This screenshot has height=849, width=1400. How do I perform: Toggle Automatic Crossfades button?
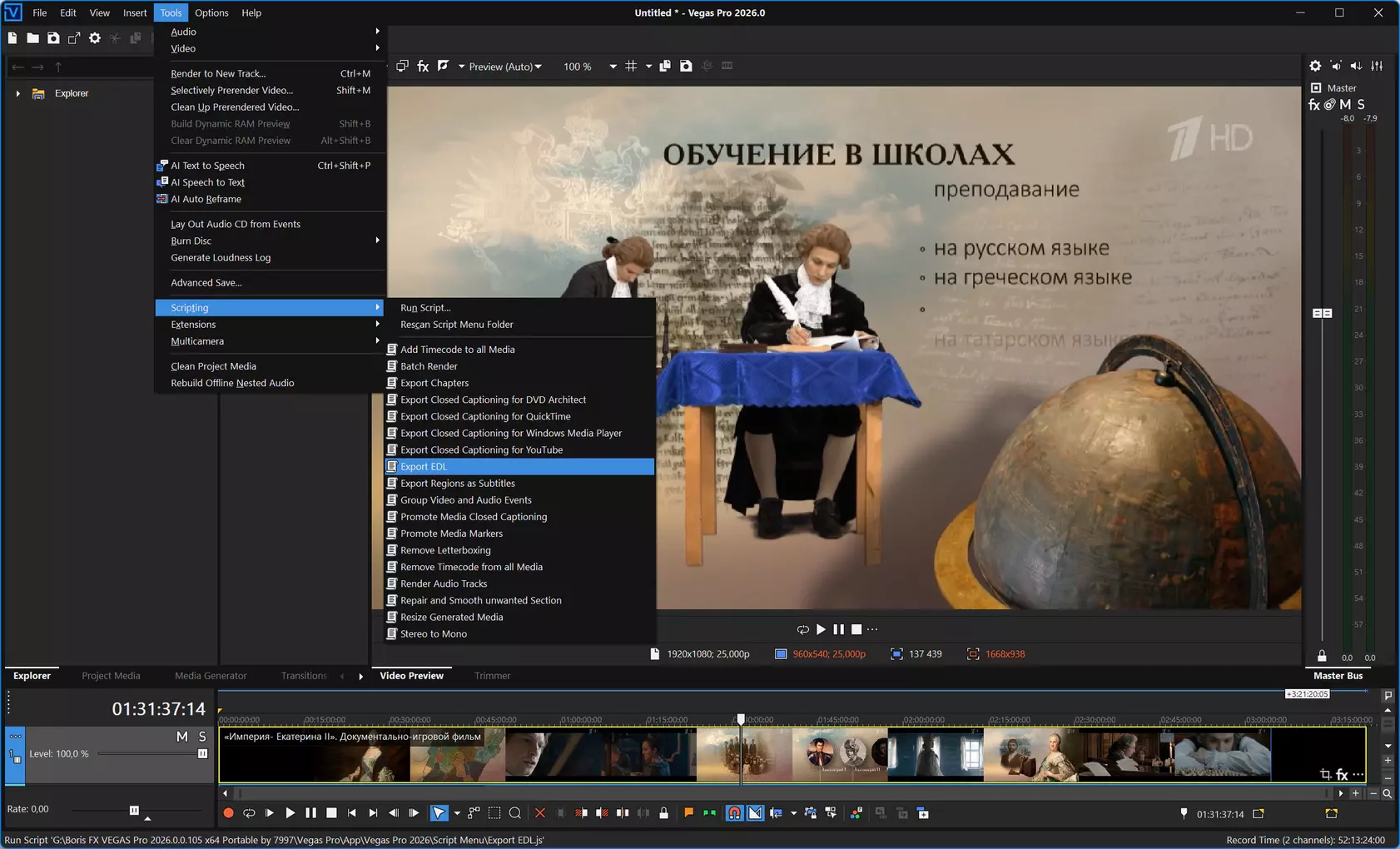pyautogui.click(x=755, y=813)
